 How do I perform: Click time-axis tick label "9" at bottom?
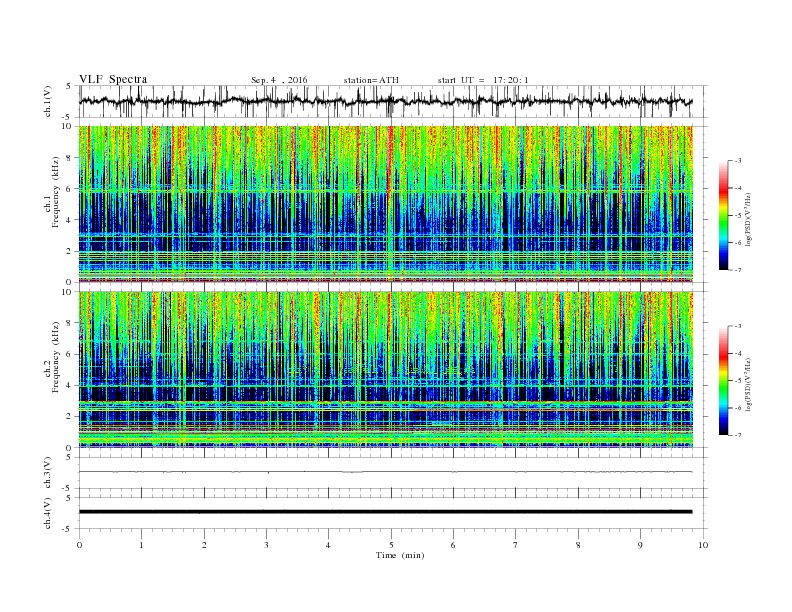tap(640, 545)
